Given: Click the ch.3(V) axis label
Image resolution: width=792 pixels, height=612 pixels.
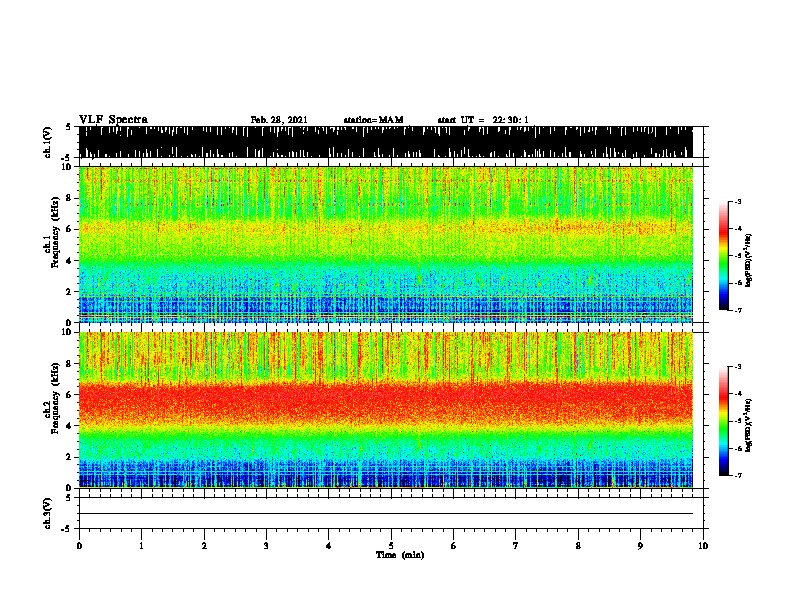Looking at the screenshot, I should coord(48,513).
